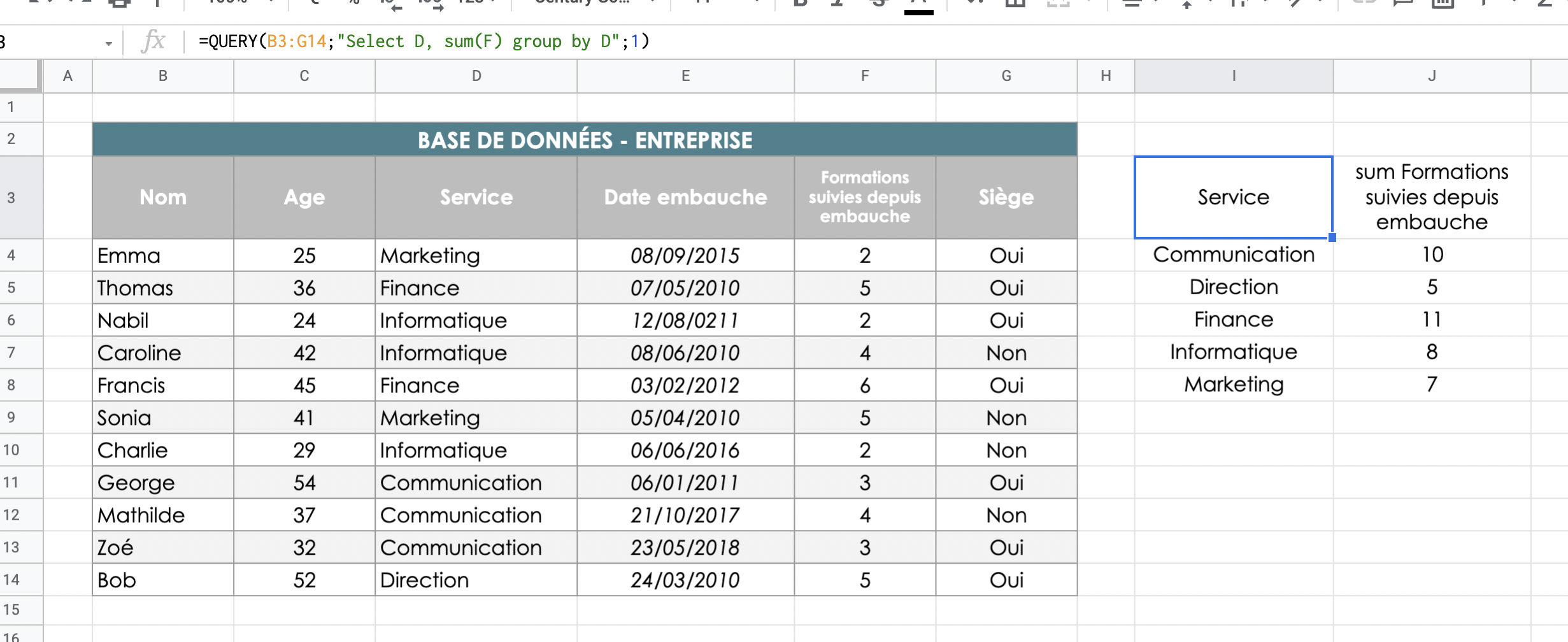
Task: Click the gray Service header in column D
Action: point(476,197)
